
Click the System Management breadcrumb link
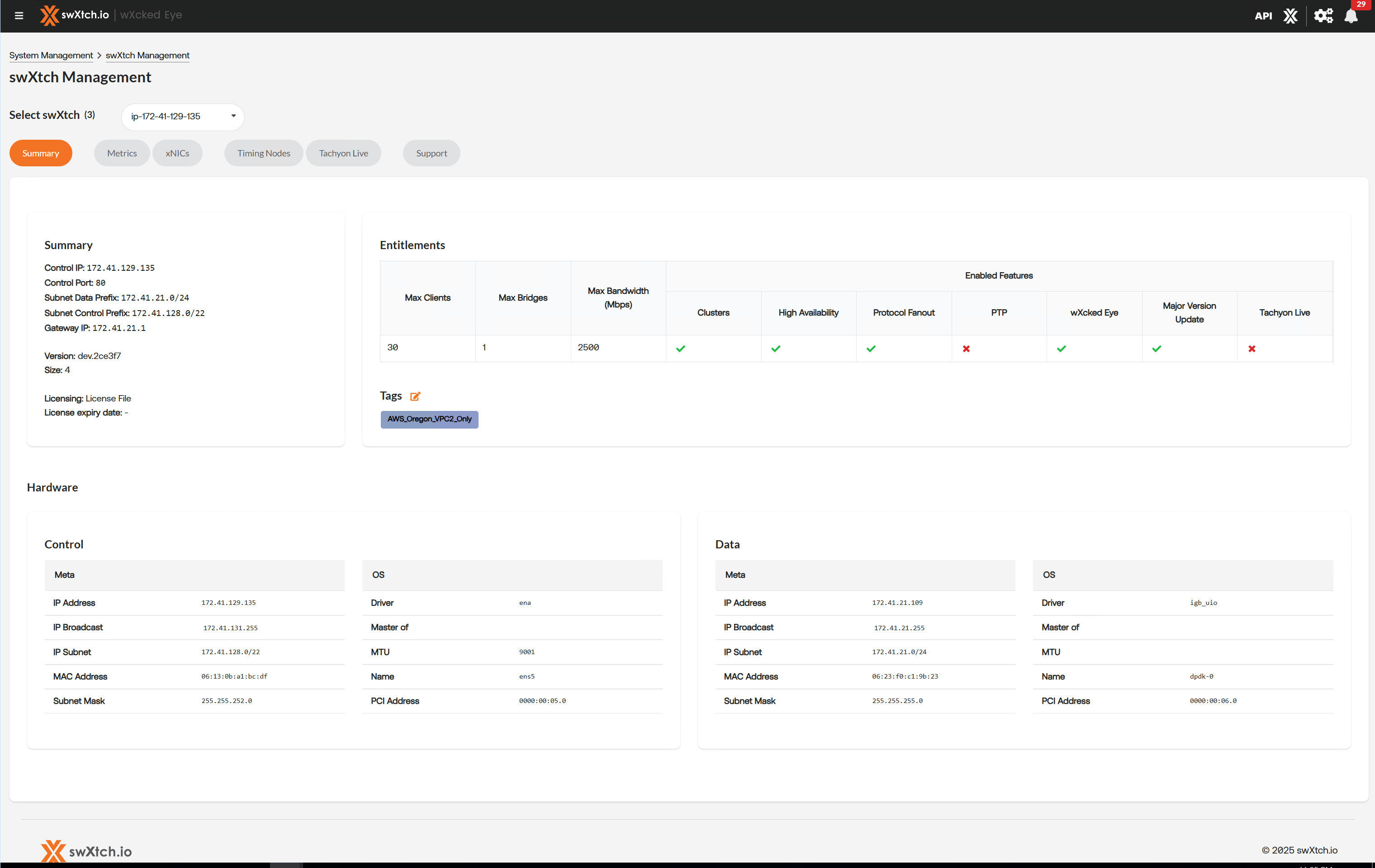click(51, 55)
